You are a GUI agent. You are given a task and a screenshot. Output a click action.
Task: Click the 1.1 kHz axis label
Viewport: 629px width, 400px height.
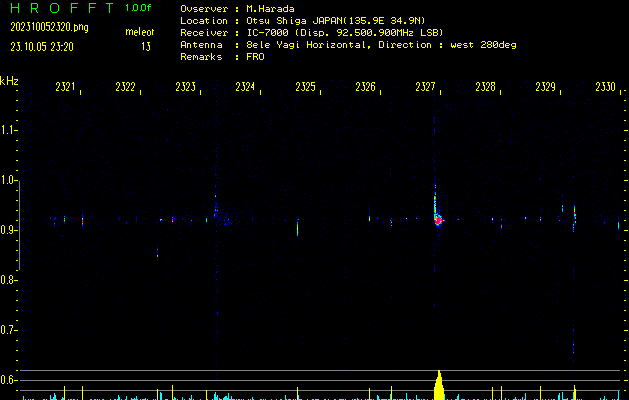click(x=10, y=130)
